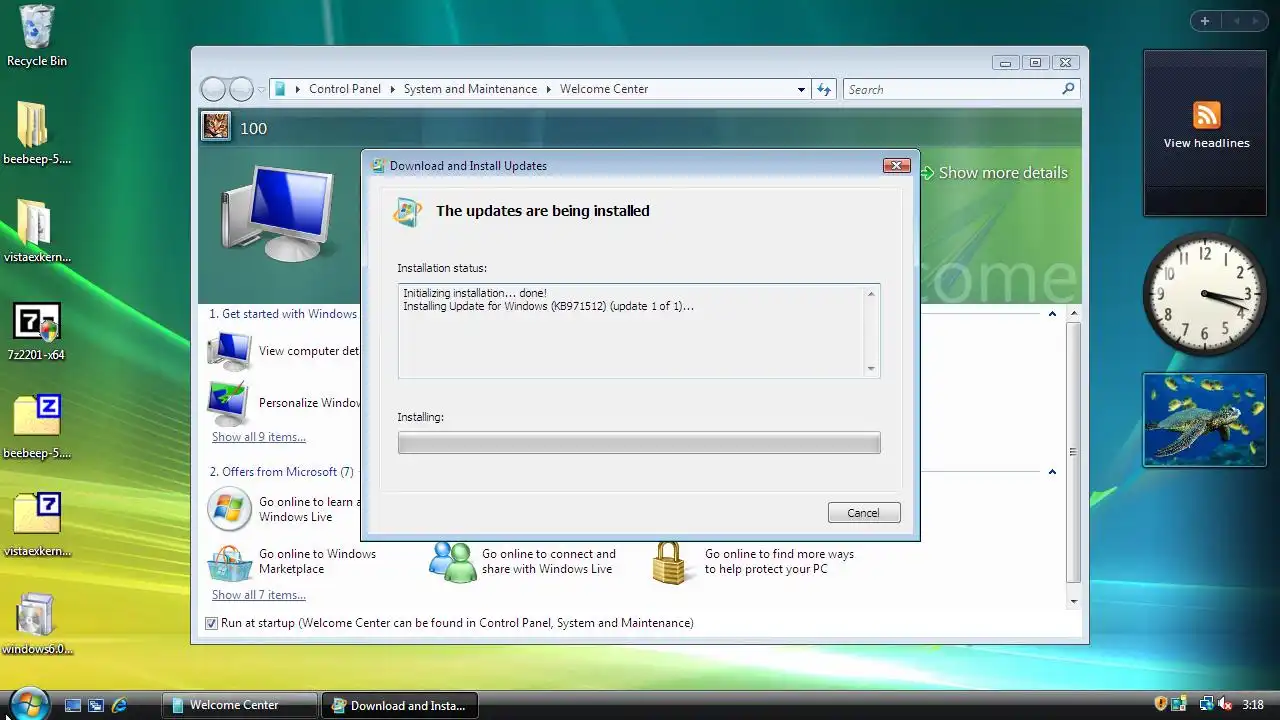Image resolution: width=1280 pixels, height=720 pixels.
Task: Toggle the Run at startup checkbox
Action: [211, 623]
